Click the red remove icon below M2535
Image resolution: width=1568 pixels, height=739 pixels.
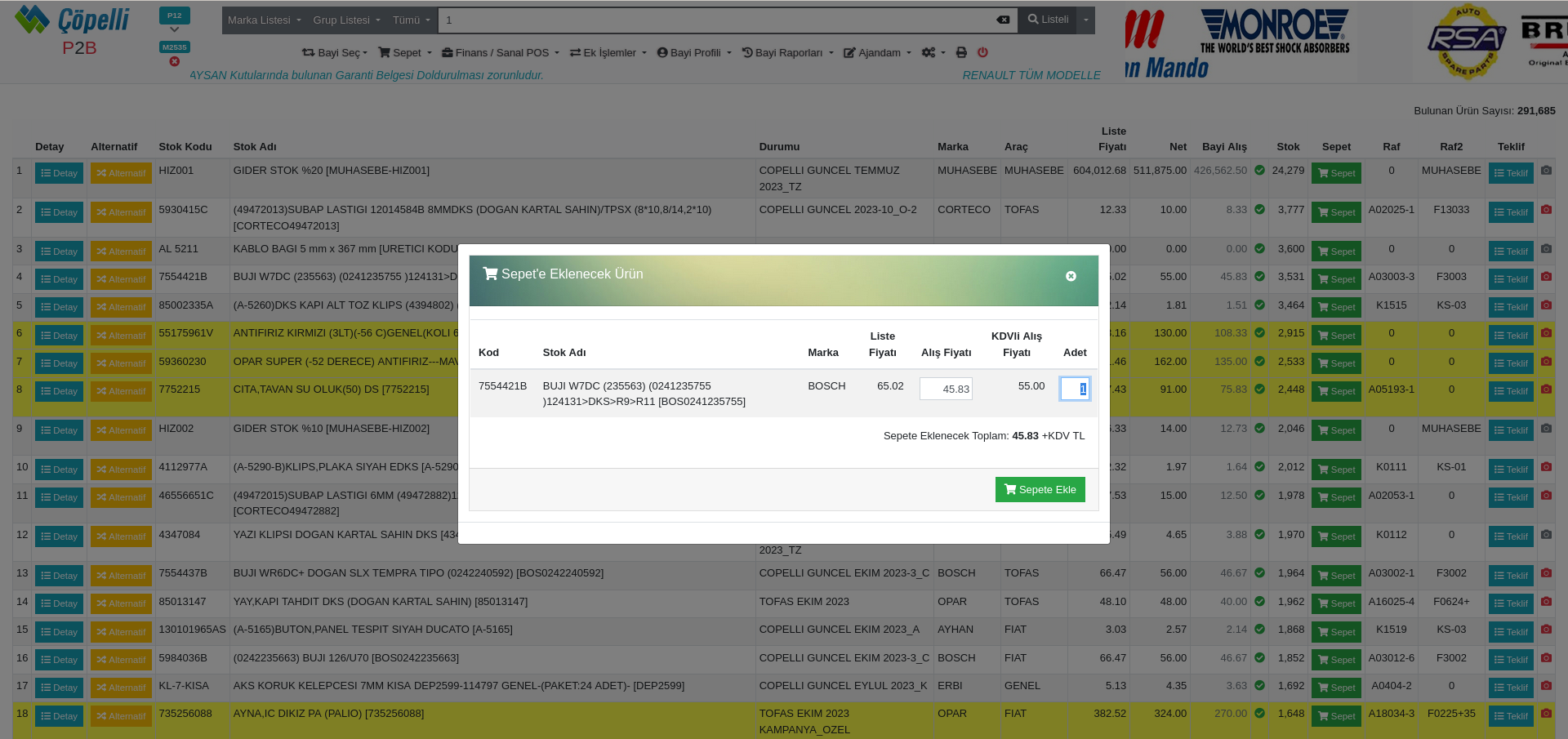click(175, 61)
